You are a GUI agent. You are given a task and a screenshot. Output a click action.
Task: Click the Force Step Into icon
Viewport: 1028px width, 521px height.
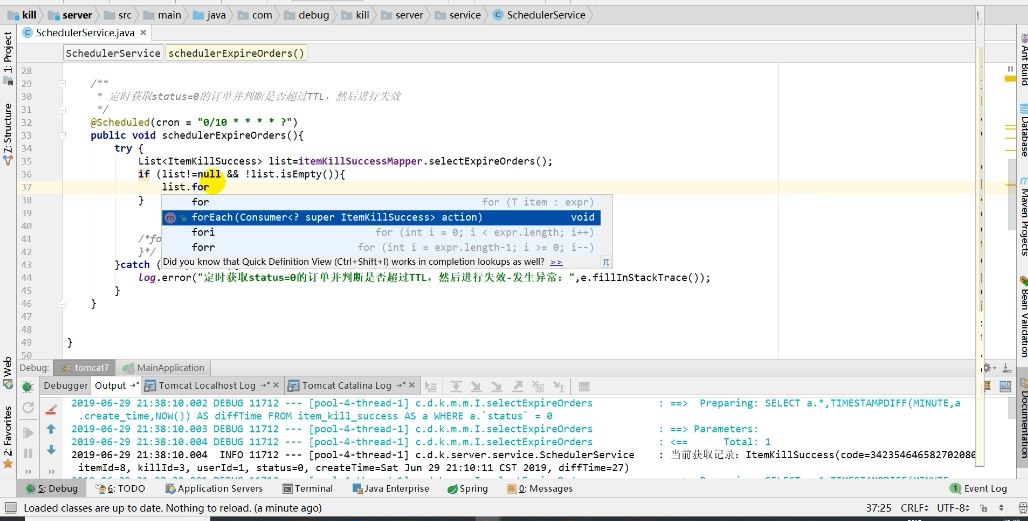(x=497, y=387)
